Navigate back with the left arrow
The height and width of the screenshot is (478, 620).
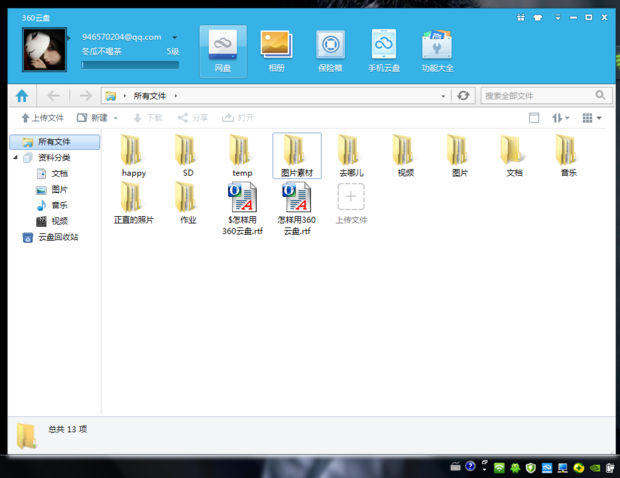53,96
